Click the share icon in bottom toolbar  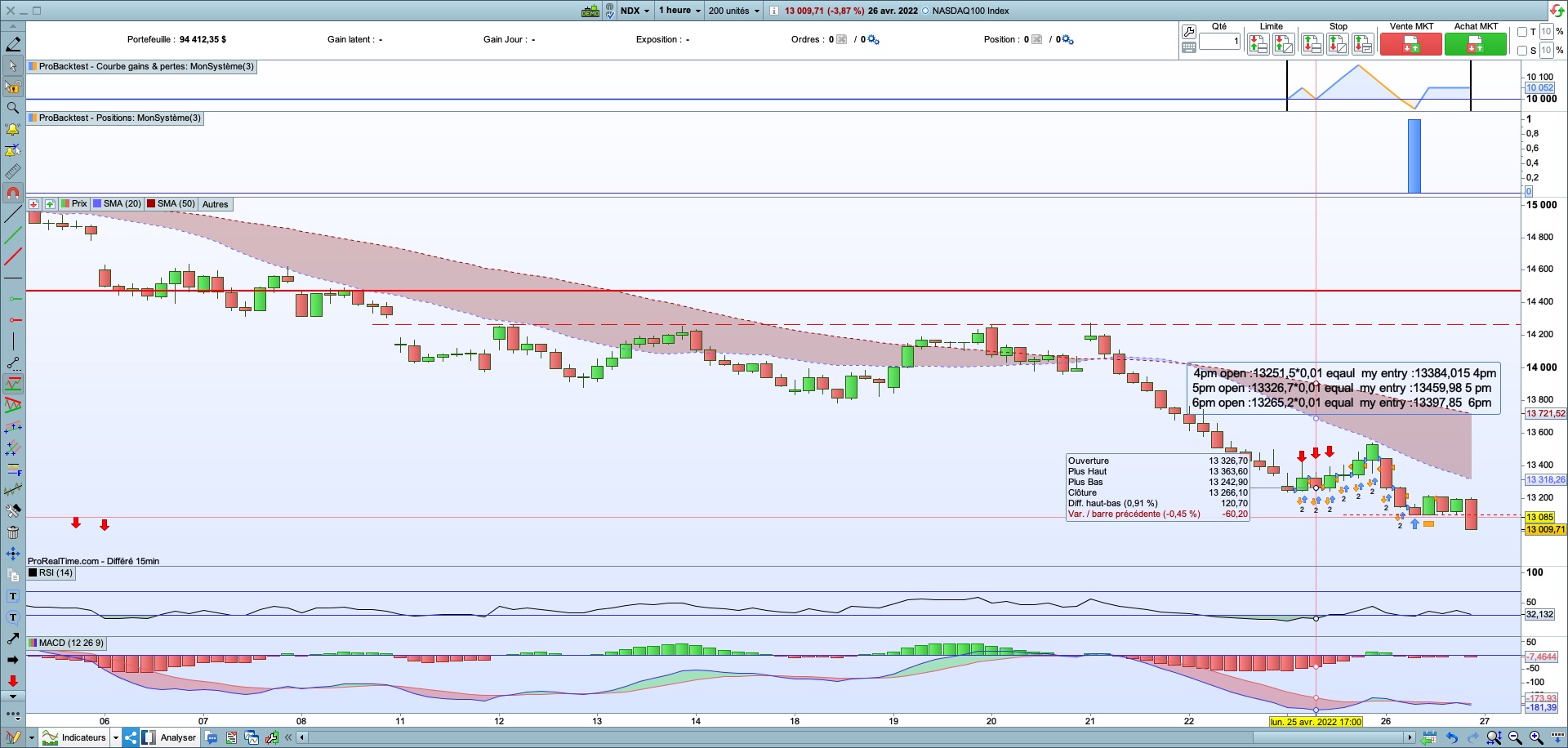pyautogui.click(x=131, y=737)
